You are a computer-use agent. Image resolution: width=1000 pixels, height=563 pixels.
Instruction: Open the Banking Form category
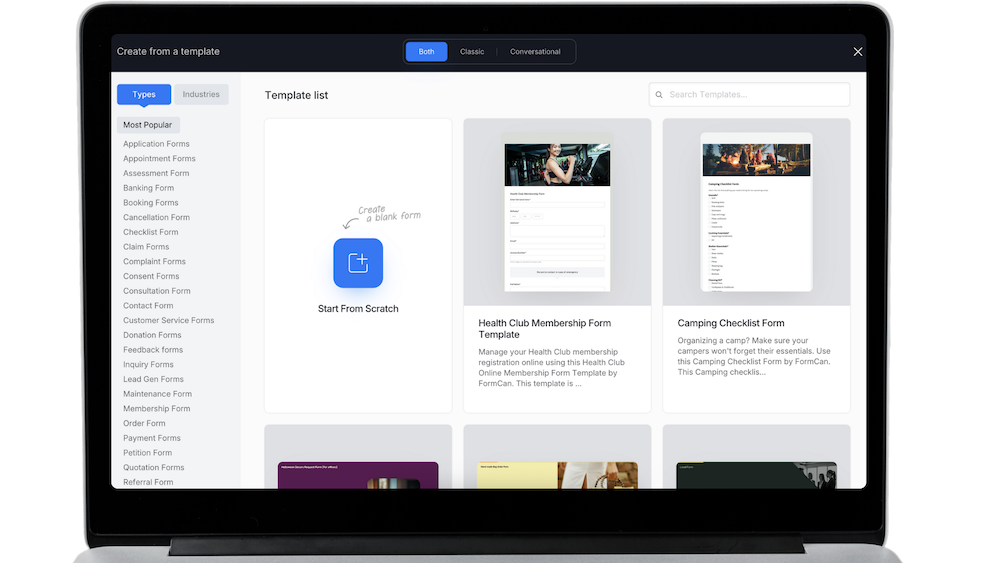[x=149, y=187]
